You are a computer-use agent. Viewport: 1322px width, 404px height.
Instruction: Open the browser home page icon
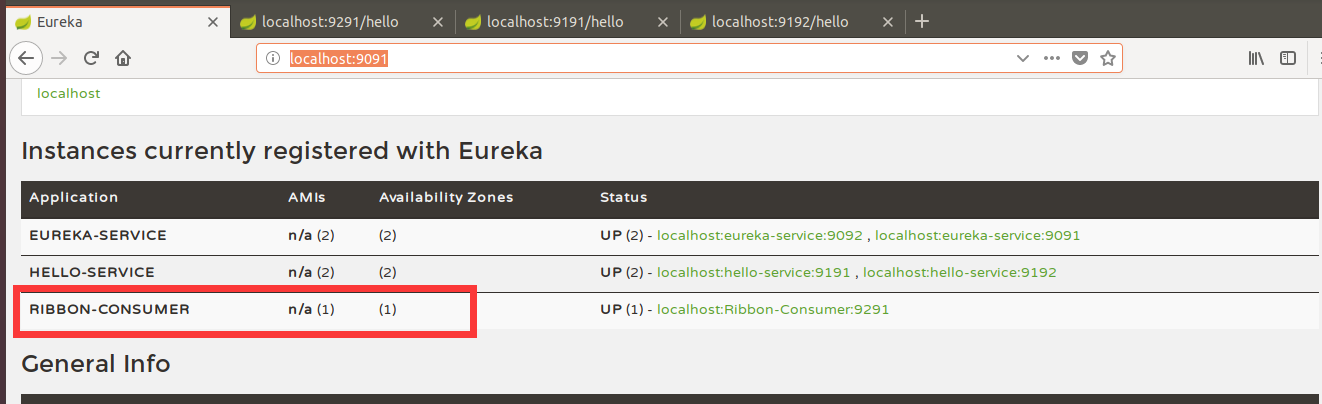(x=123, y=58)
